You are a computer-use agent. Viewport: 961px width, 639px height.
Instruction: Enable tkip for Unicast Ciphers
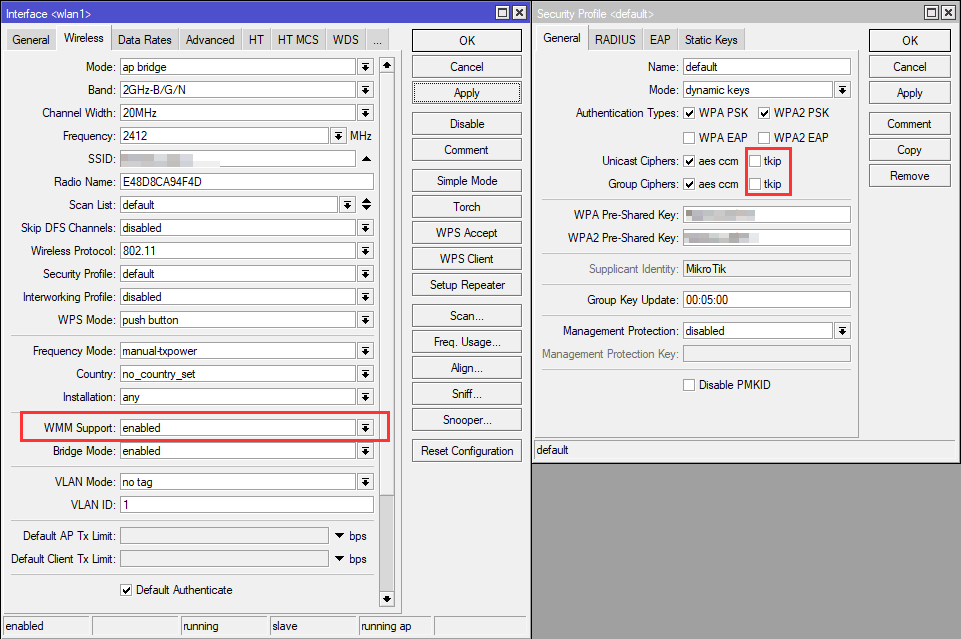tap(755, 161)
